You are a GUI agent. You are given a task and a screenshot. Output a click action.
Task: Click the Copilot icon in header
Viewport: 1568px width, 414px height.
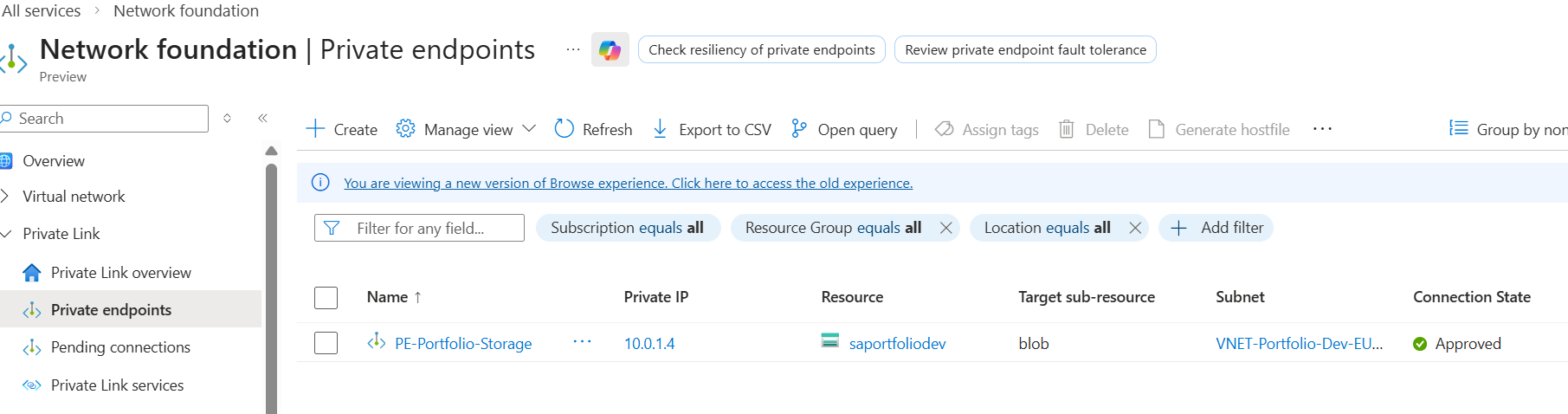tap(610, 50)
